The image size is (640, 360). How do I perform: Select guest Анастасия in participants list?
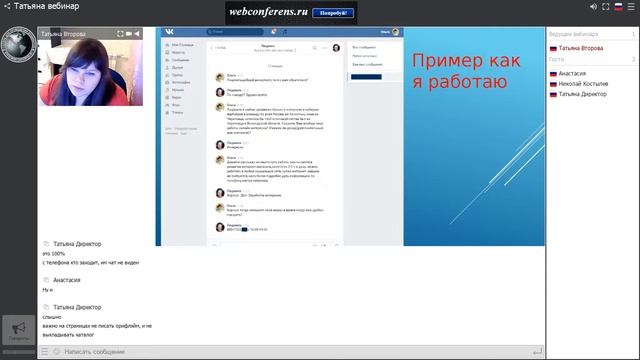coord(572,73)
